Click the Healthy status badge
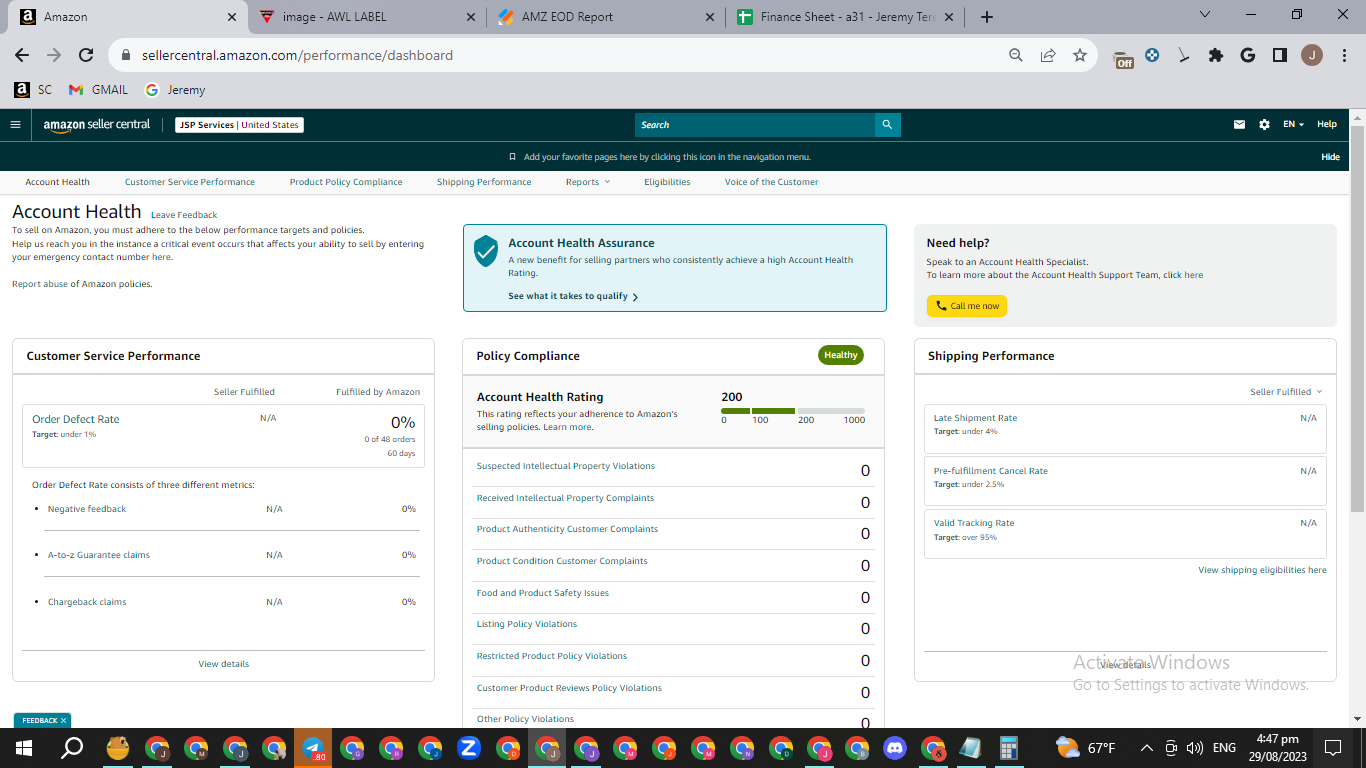Image resolution: width=1366 pixels, height=768 pixels. point(840,355)
